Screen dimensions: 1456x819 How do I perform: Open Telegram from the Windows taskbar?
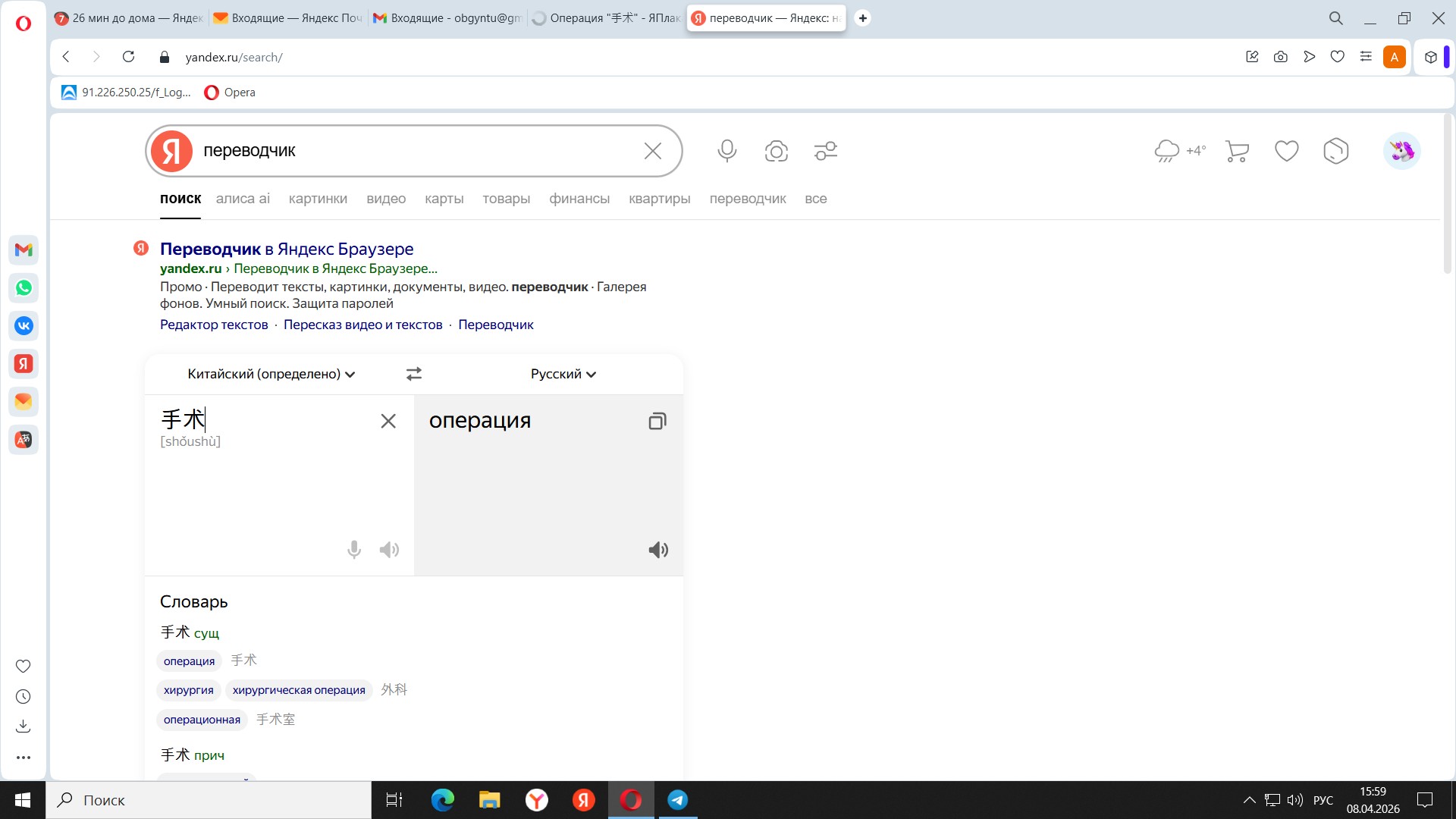[x=677, y=800]
